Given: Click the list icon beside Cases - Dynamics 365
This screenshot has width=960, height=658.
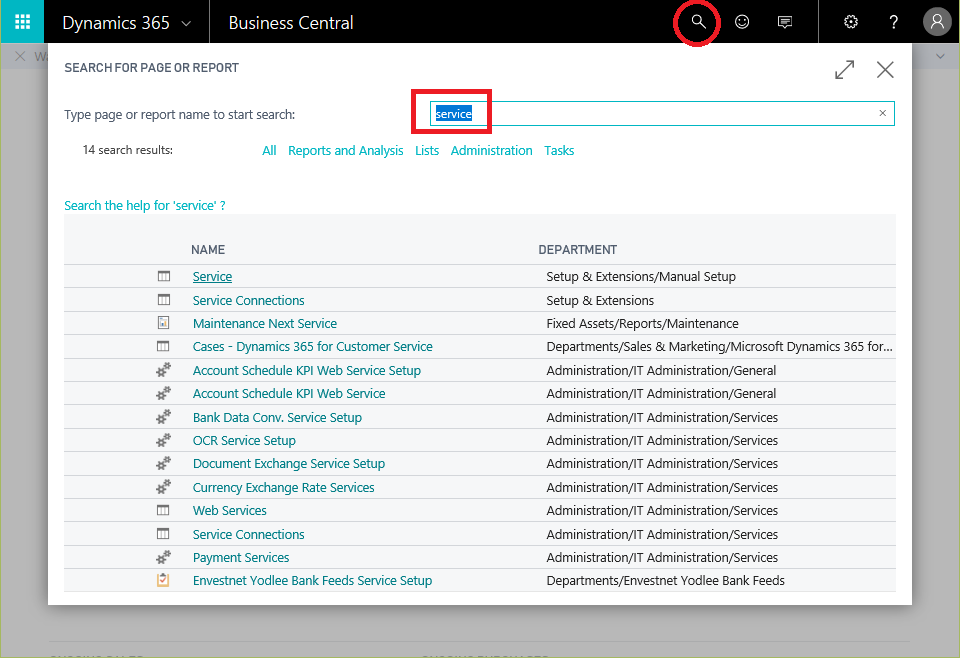Looking at the screenshot, I should 163,346.
